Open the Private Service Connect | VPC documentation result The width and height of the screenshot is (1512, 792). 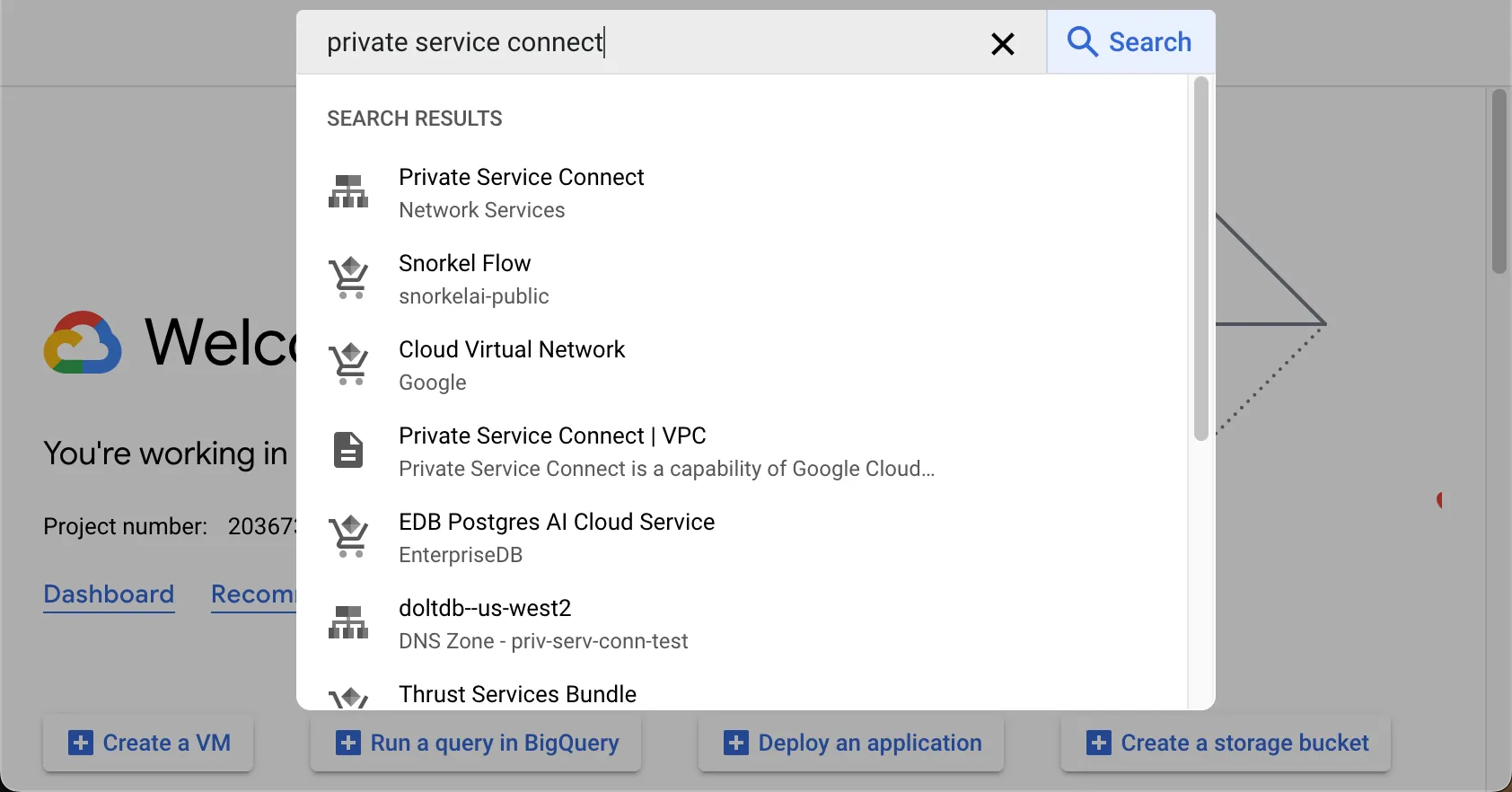(742, 451)
